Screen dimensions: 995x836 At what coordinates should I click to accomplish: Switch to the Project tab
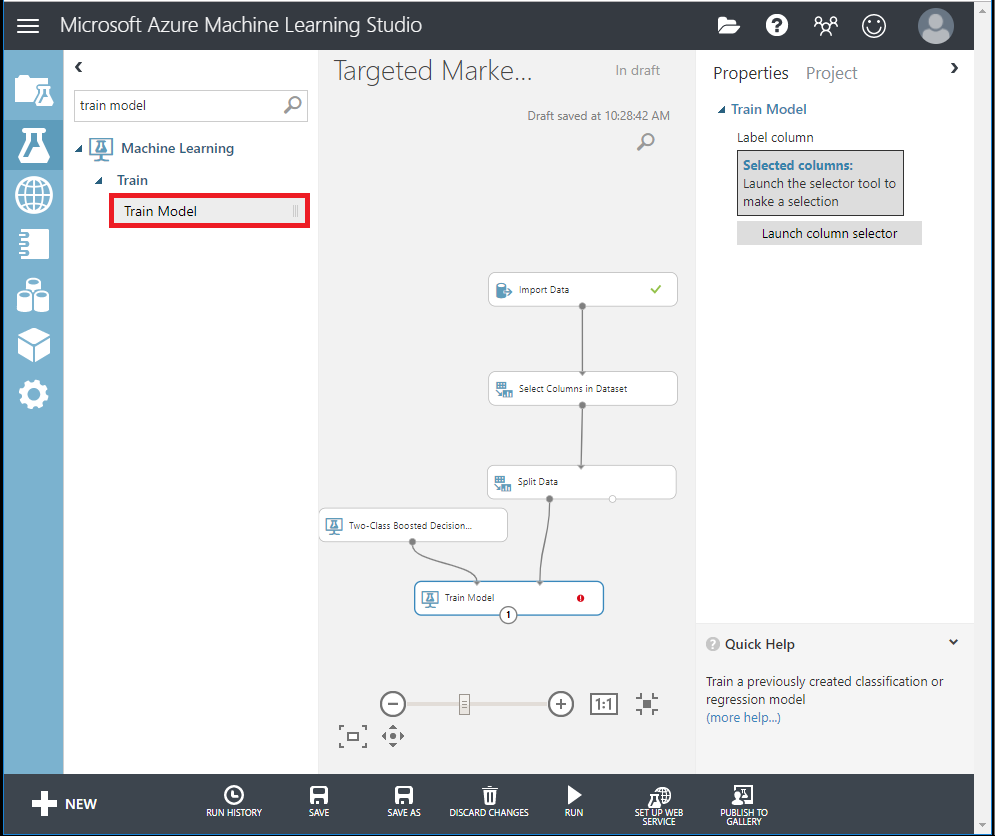click(831, 73)
